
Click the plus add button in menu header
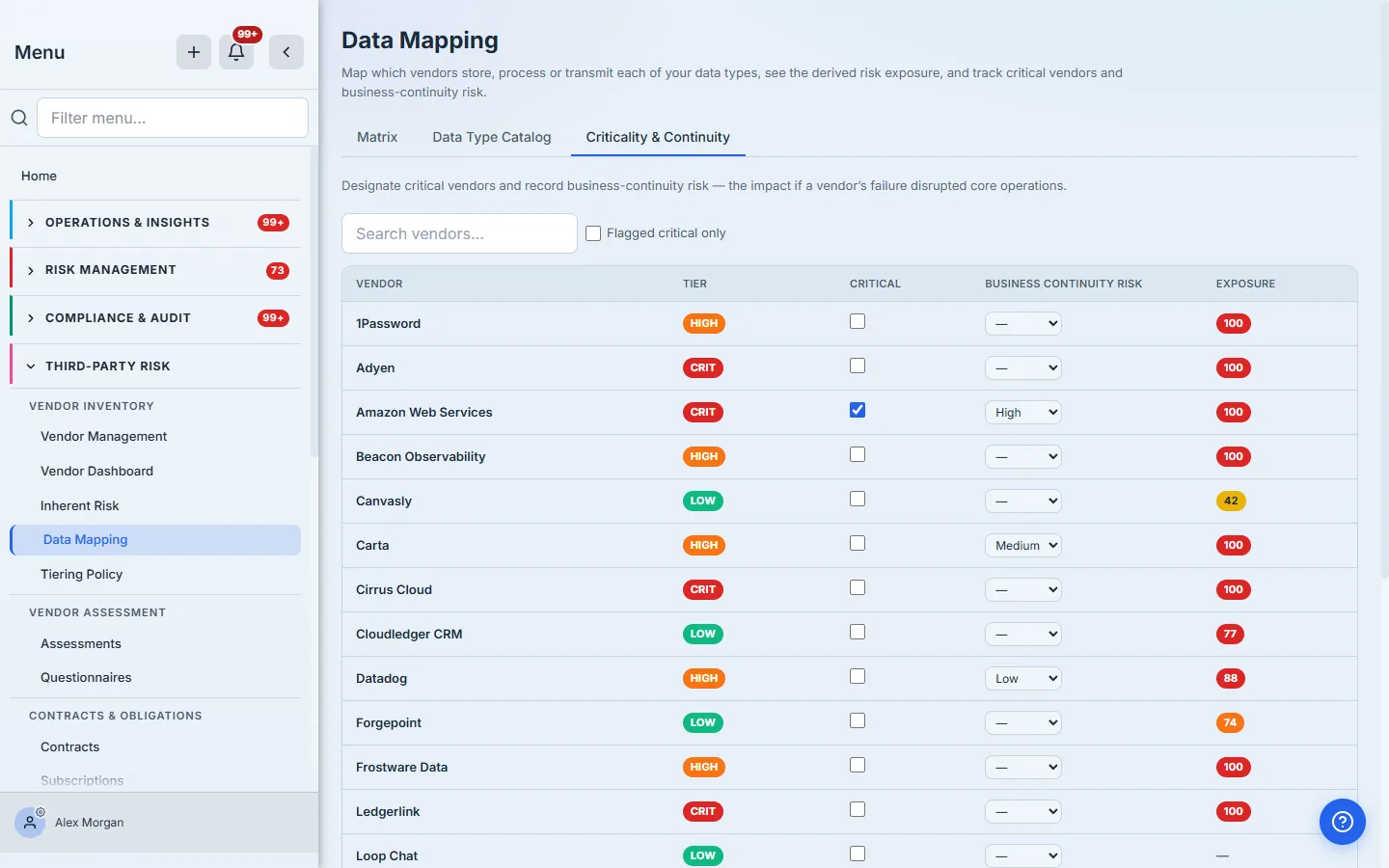click(x=194, y=52)
